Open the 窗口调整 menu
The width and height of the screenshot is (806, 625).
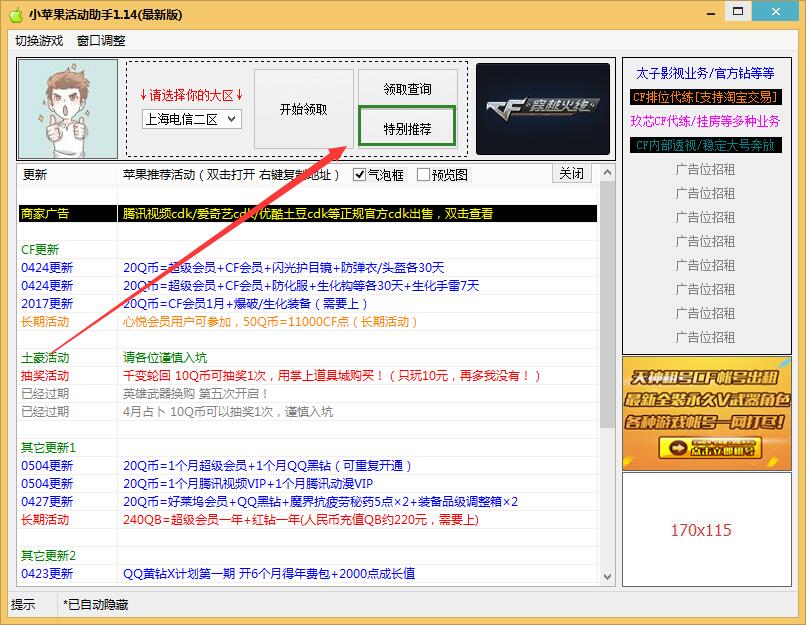pos(101,41)
